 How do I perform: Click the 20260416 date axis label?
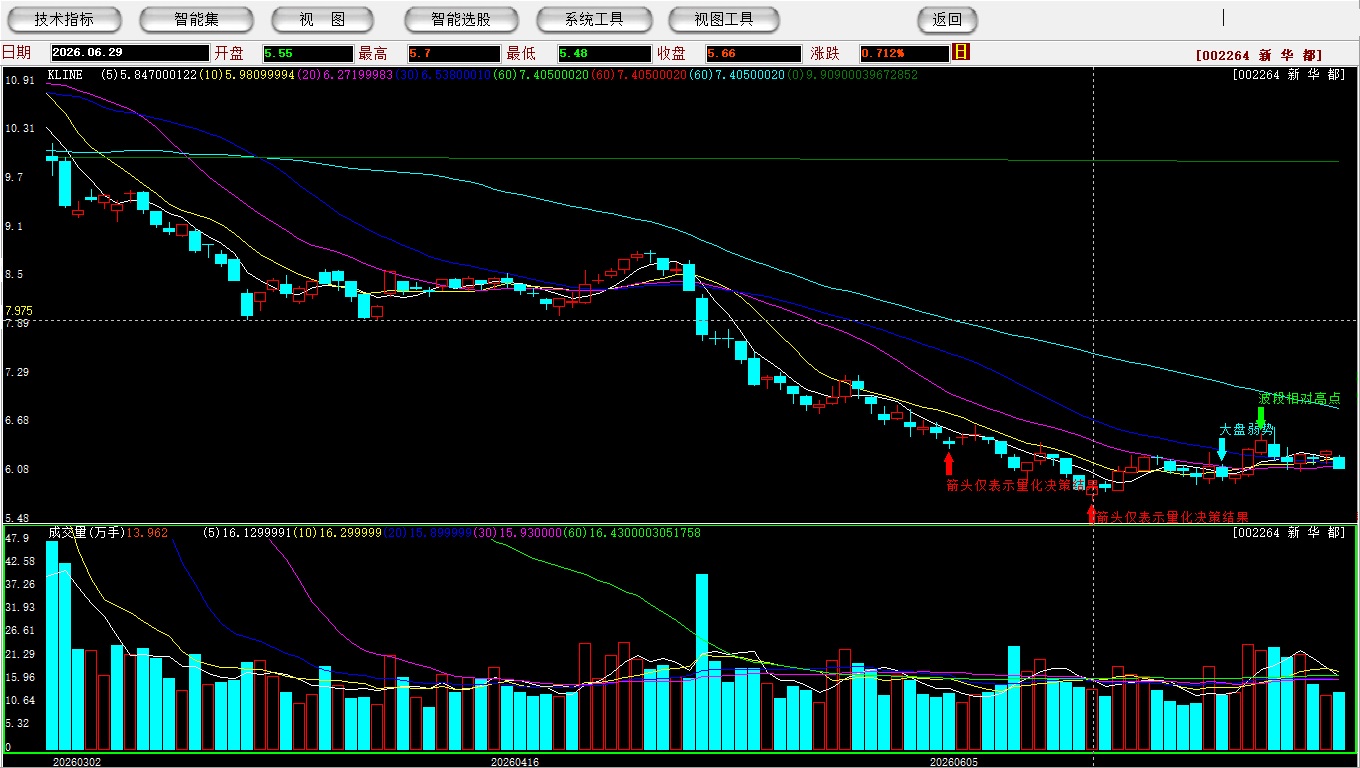pos(514,761)
